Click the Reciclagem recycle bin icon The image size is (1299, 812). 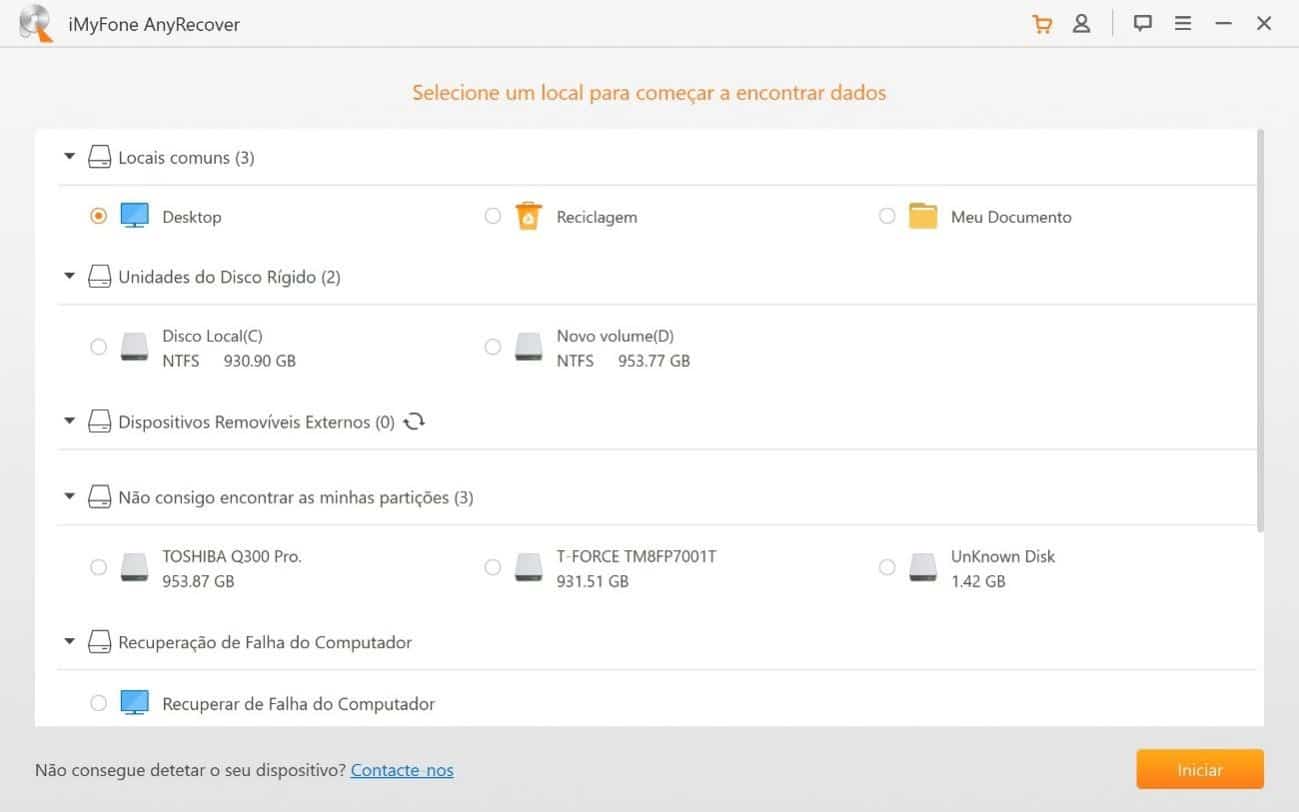[x=528, y=216]
